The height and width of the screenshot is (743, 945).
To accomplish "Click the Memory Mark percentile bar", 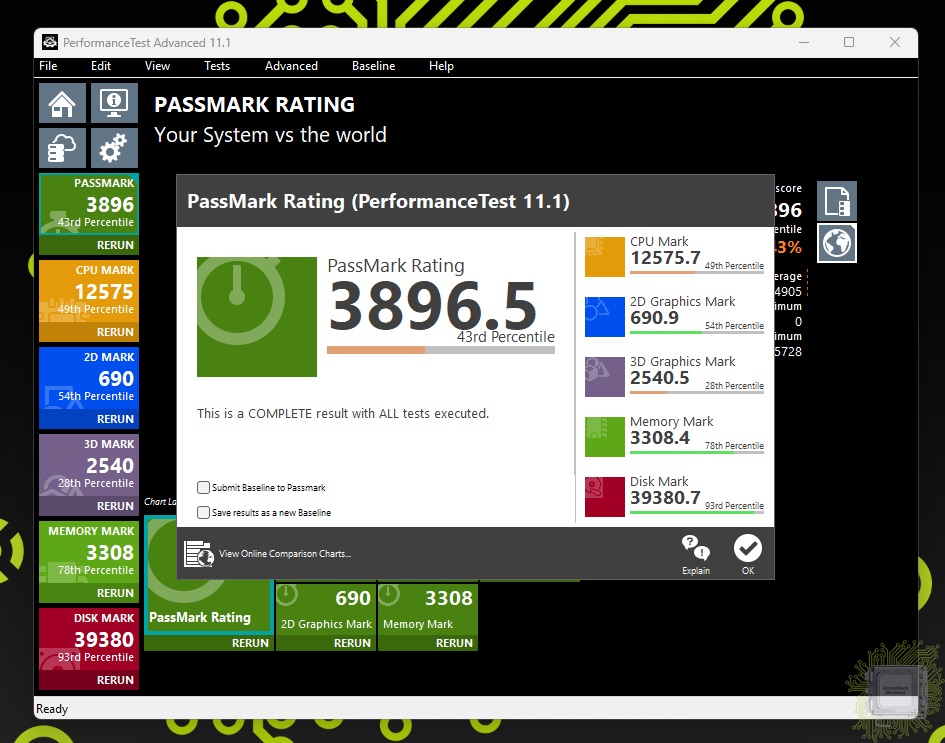I will 697,453.
